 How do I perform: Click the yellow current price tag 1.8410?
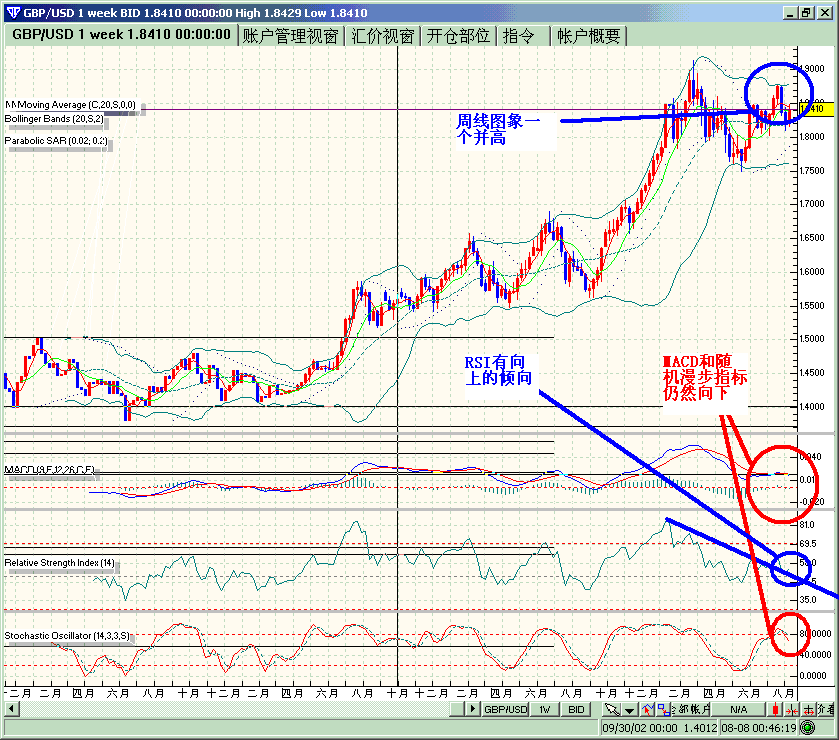(x=817, y=109)
